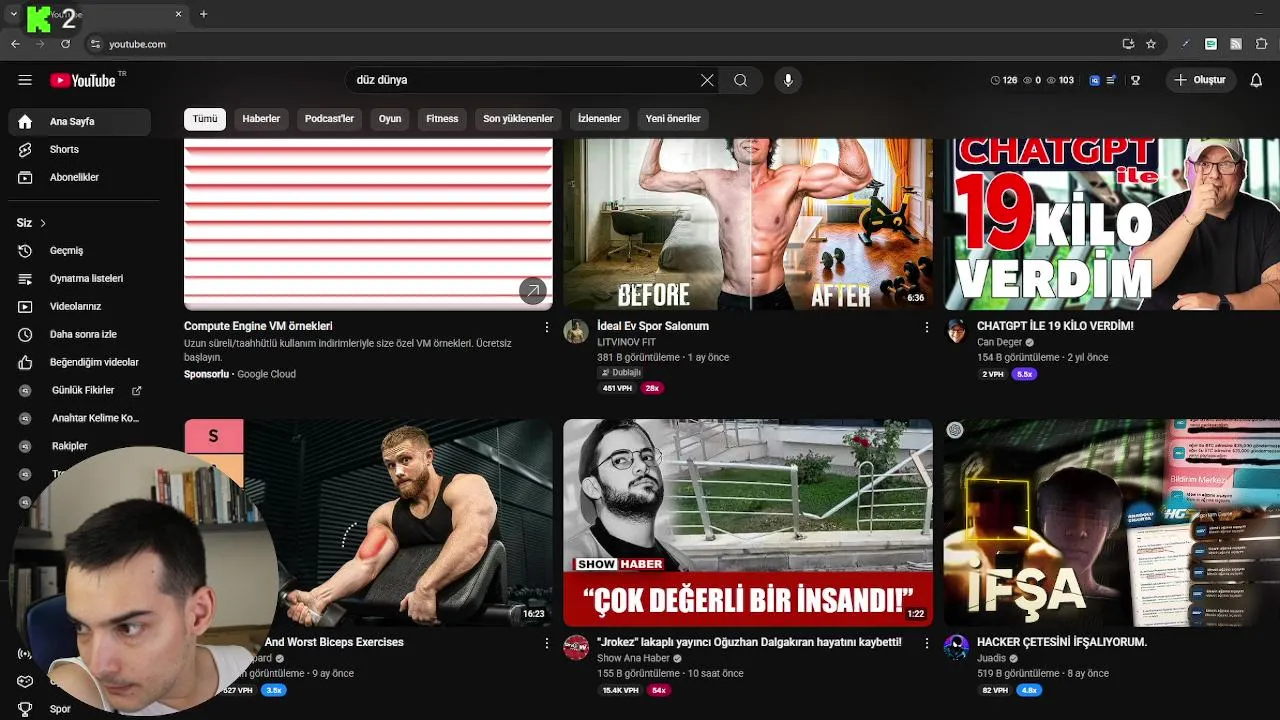
Task: Go to the YouTube logo home link
Action: [82, 80]
